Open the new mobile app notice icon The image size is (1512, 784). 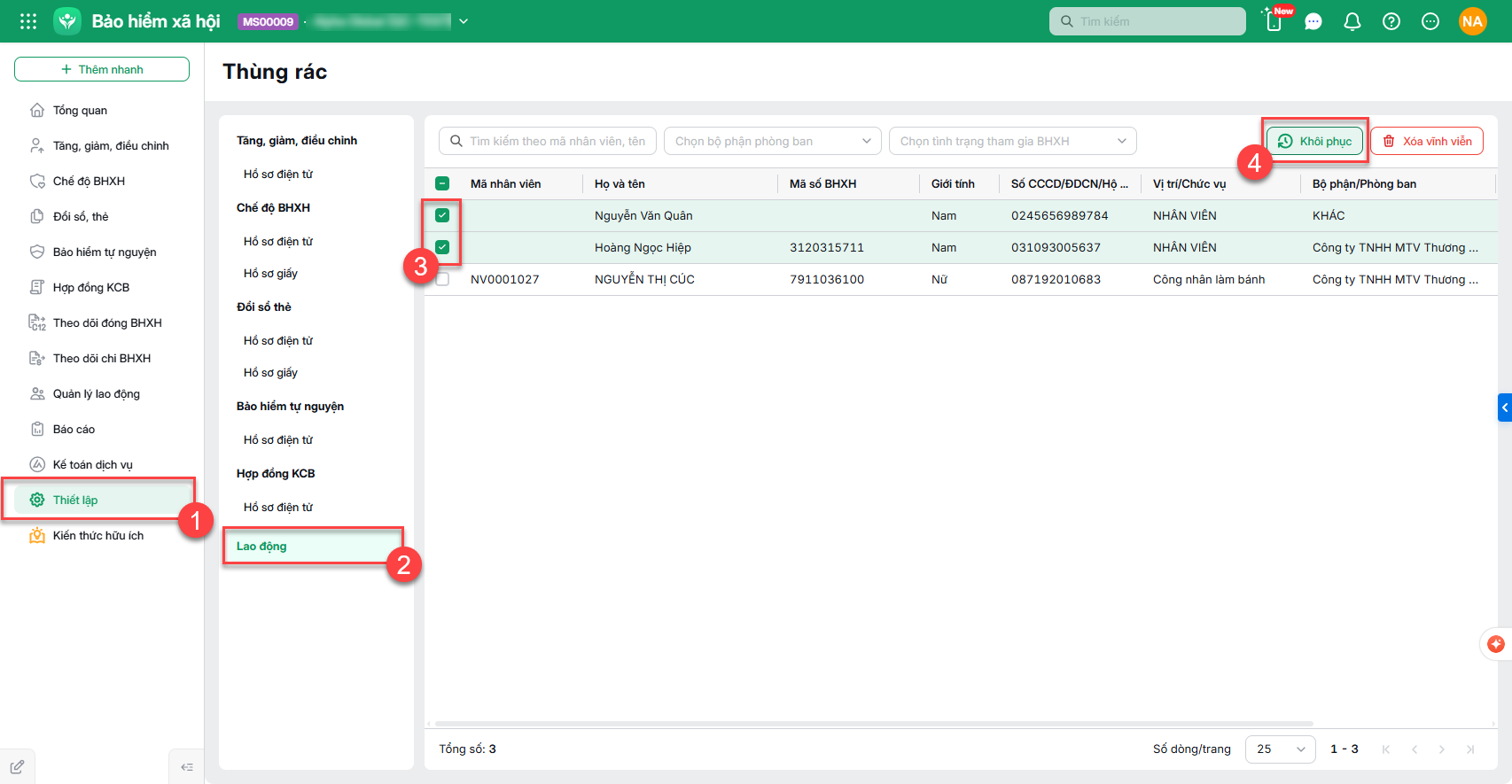tap(1274, 20)
